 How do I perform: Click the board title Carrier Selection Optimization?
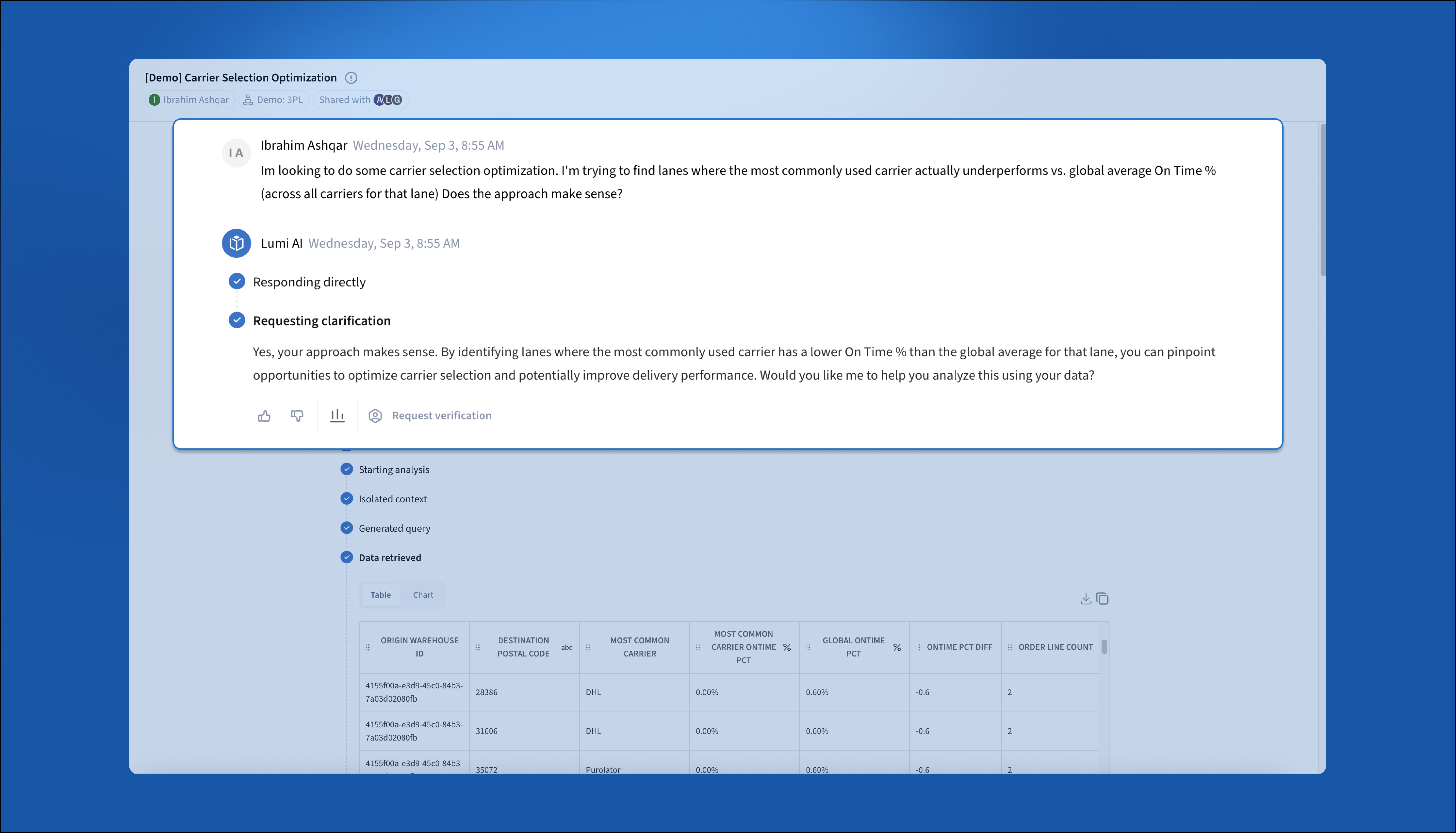click(241, 78)
